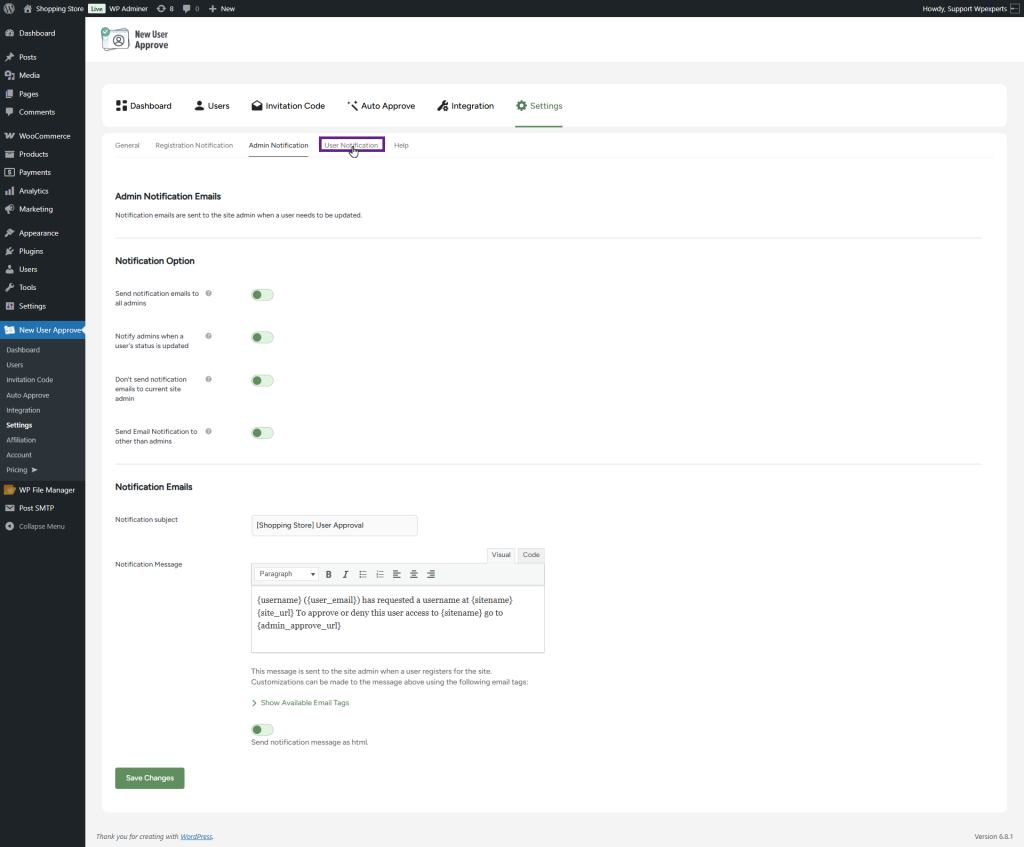Click the Analytics bar chart icon
Screen dimensions: 1024x847
[10, 191]
